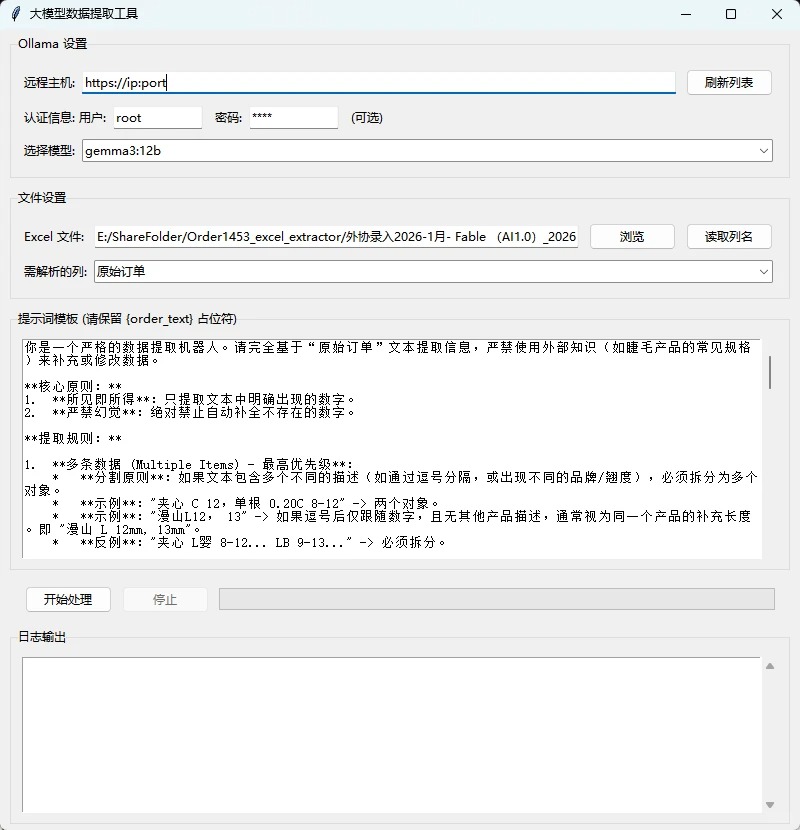Click into the 密码 password field

[293, 118]
